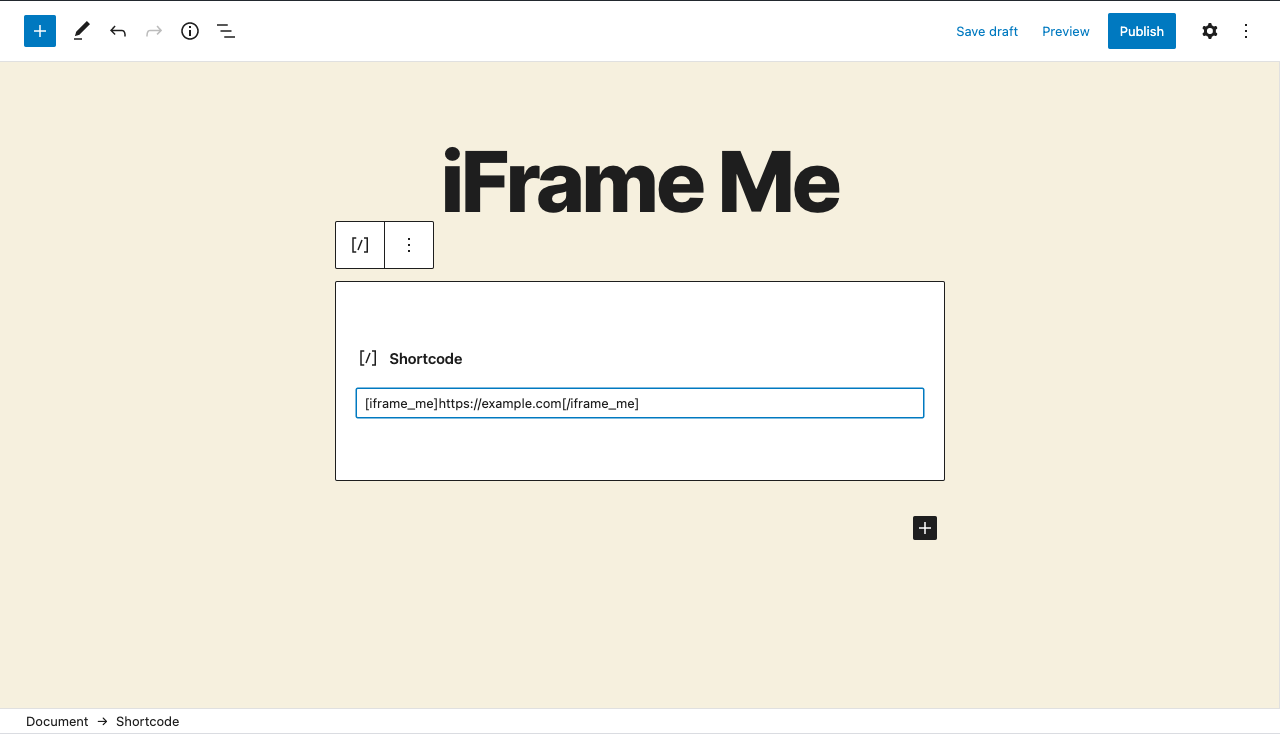Open the top toolbar Options three-dot menu
This screenshot has width=1280, height=736.
tap(1246, 31)
